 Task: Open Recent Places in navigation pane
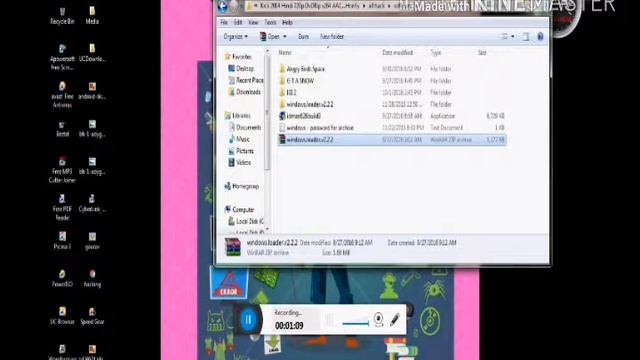pos(246,80)
